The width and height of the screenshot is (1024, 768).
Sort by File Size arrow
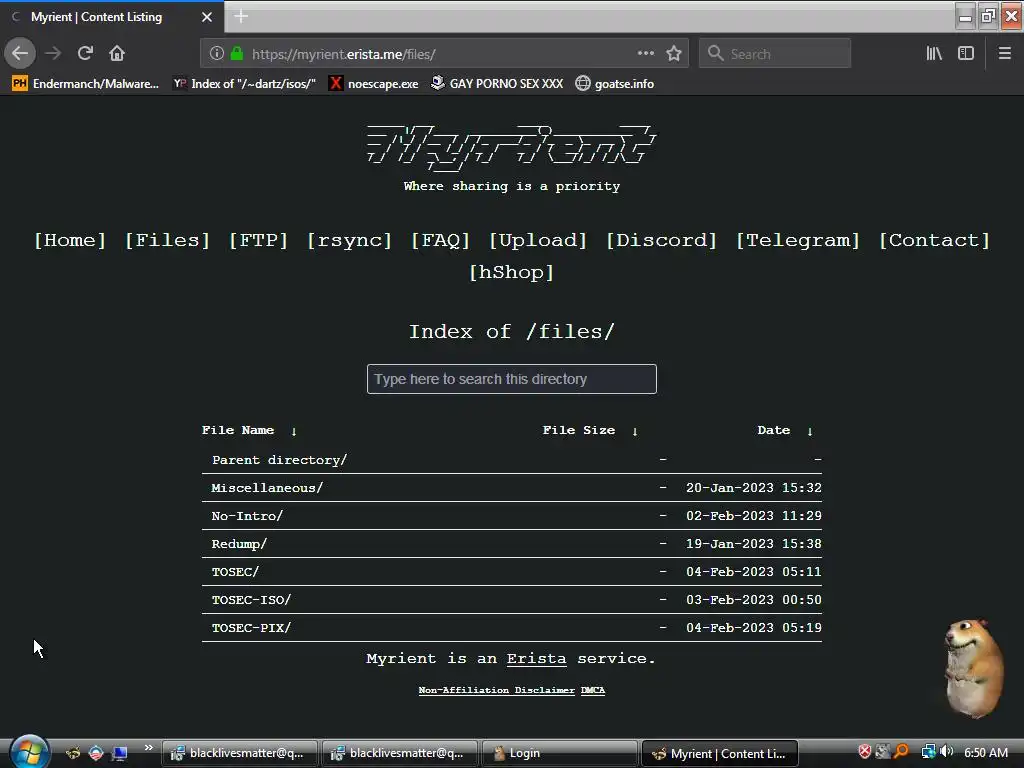(635, 431)
